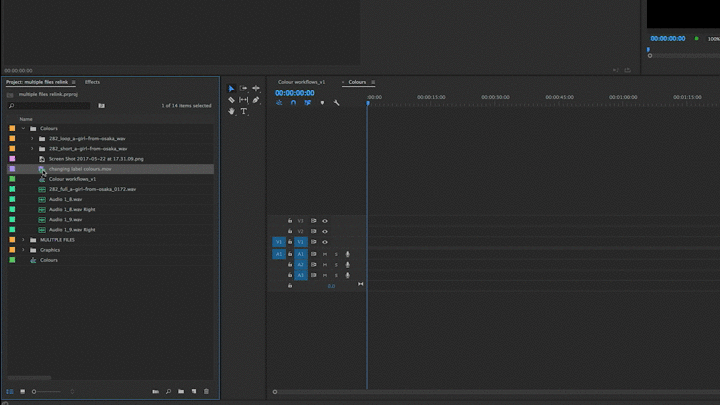Collapse the Colours bin
The height and width of the screenshot is (405, 720).
(23, 128)
